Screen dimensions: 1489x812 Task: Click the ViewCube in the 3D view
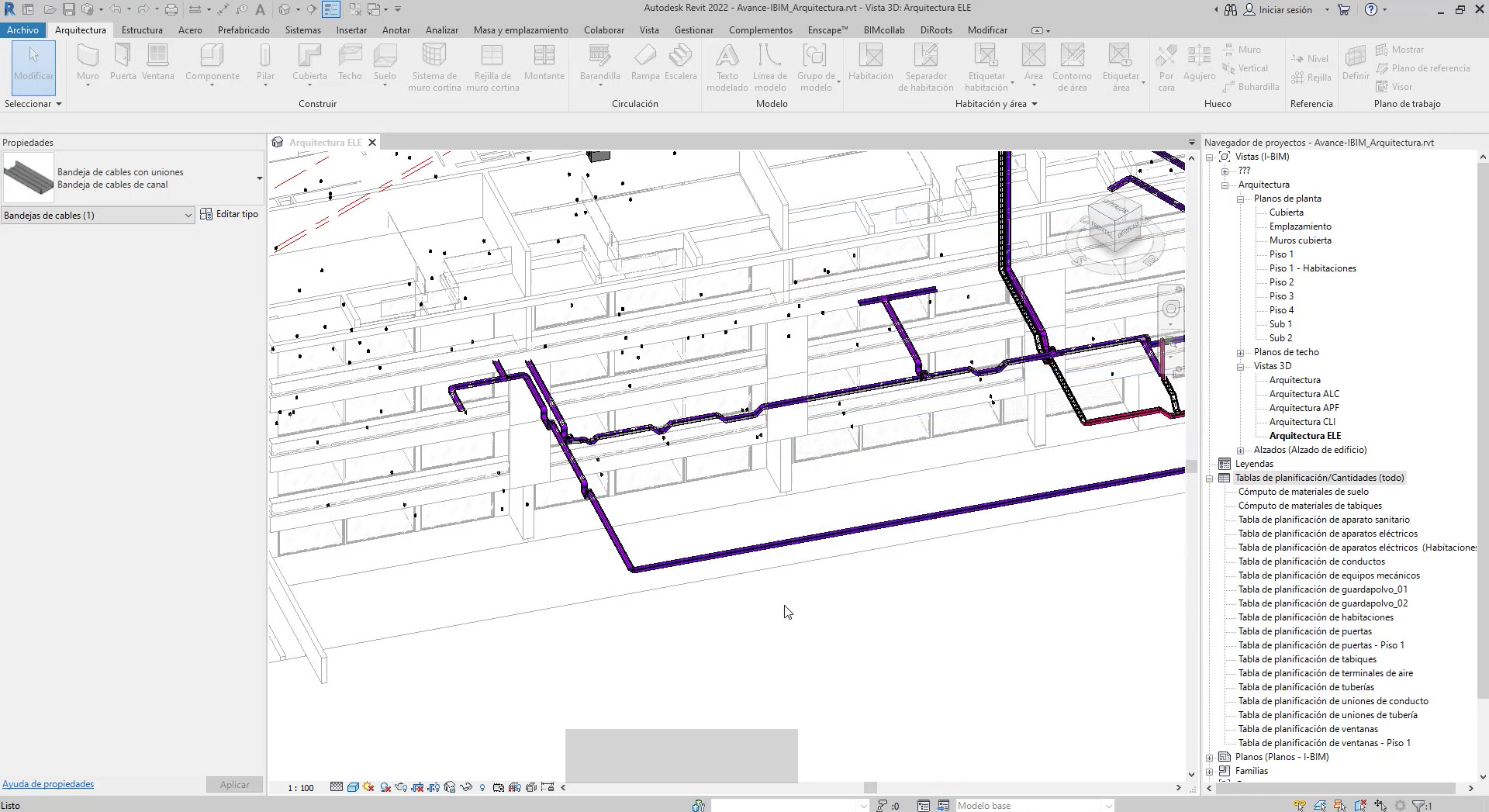pyautogui.click(x=1114, y=224)
